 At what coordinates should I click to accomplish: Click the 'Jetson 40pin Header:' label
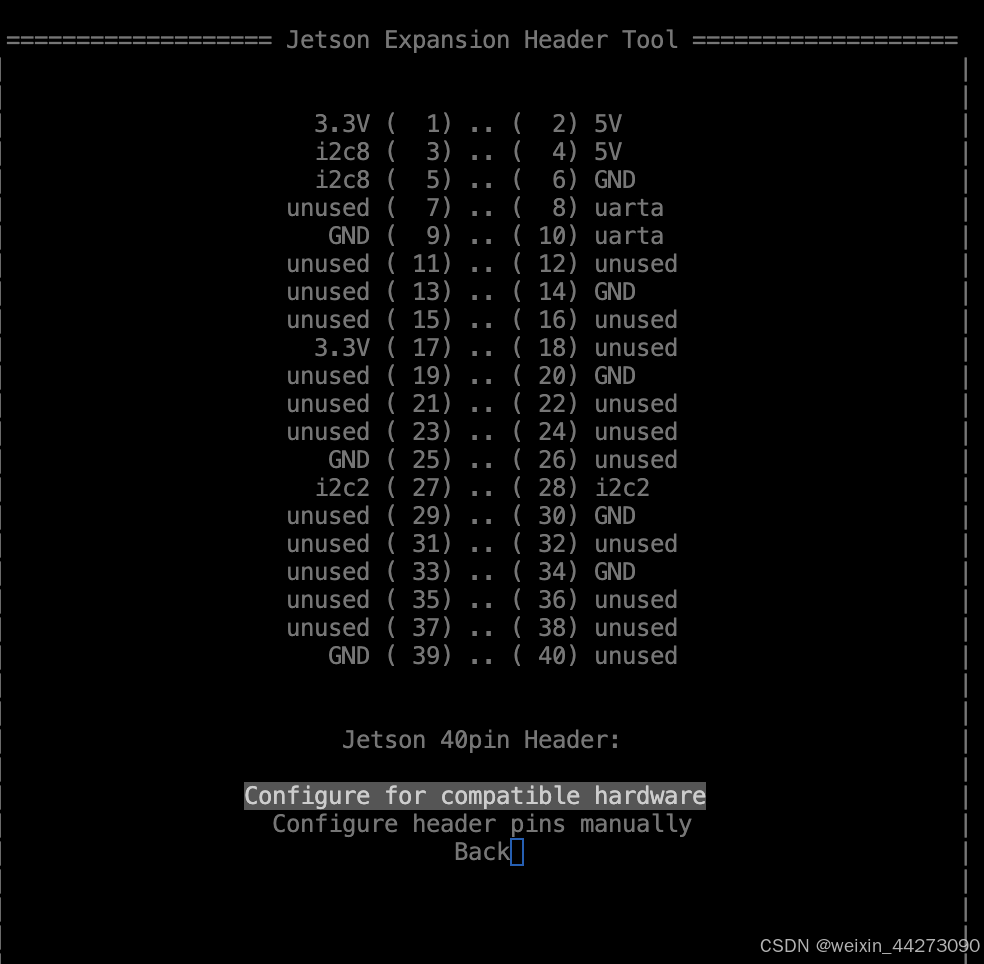(481, 739)
